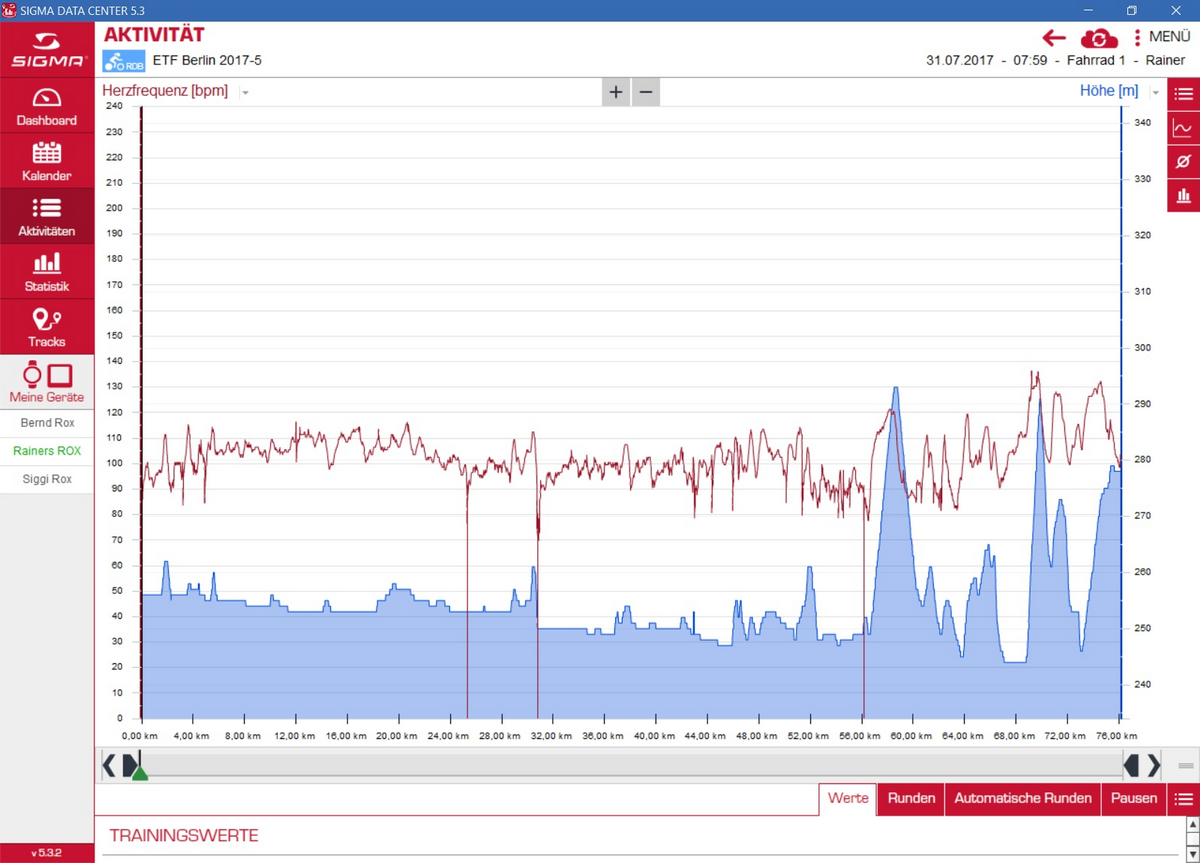Go to Statistik in the sidebar

47,271
